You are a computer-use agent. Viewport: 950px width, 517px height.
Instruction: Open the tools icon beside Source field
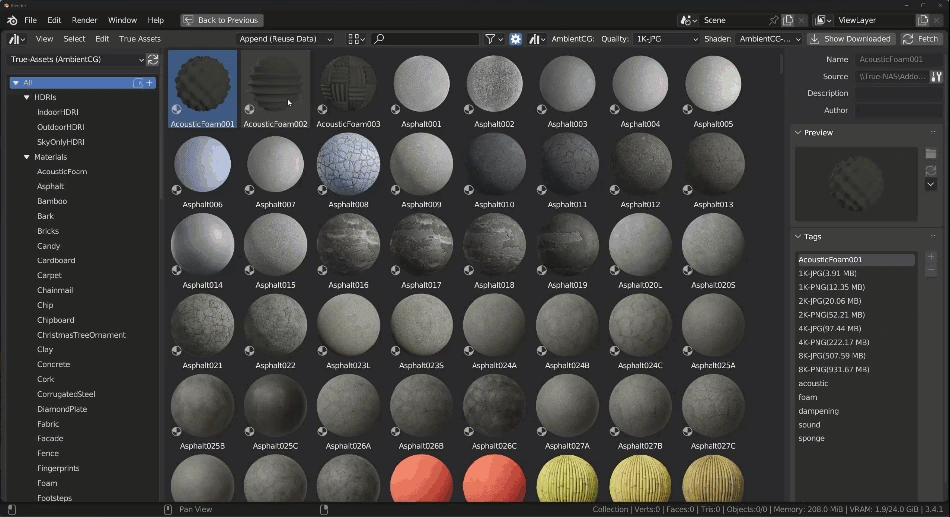click(936, 76)
